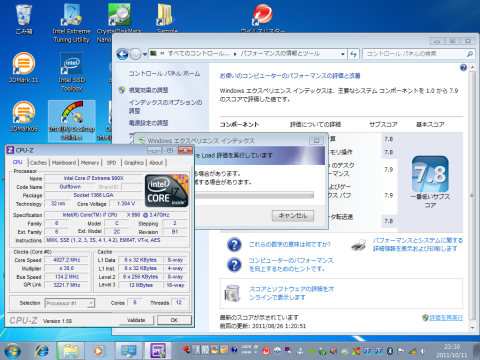
Task: Click the Bus Speed value 134.2 MHz
Action: point(67,277)
